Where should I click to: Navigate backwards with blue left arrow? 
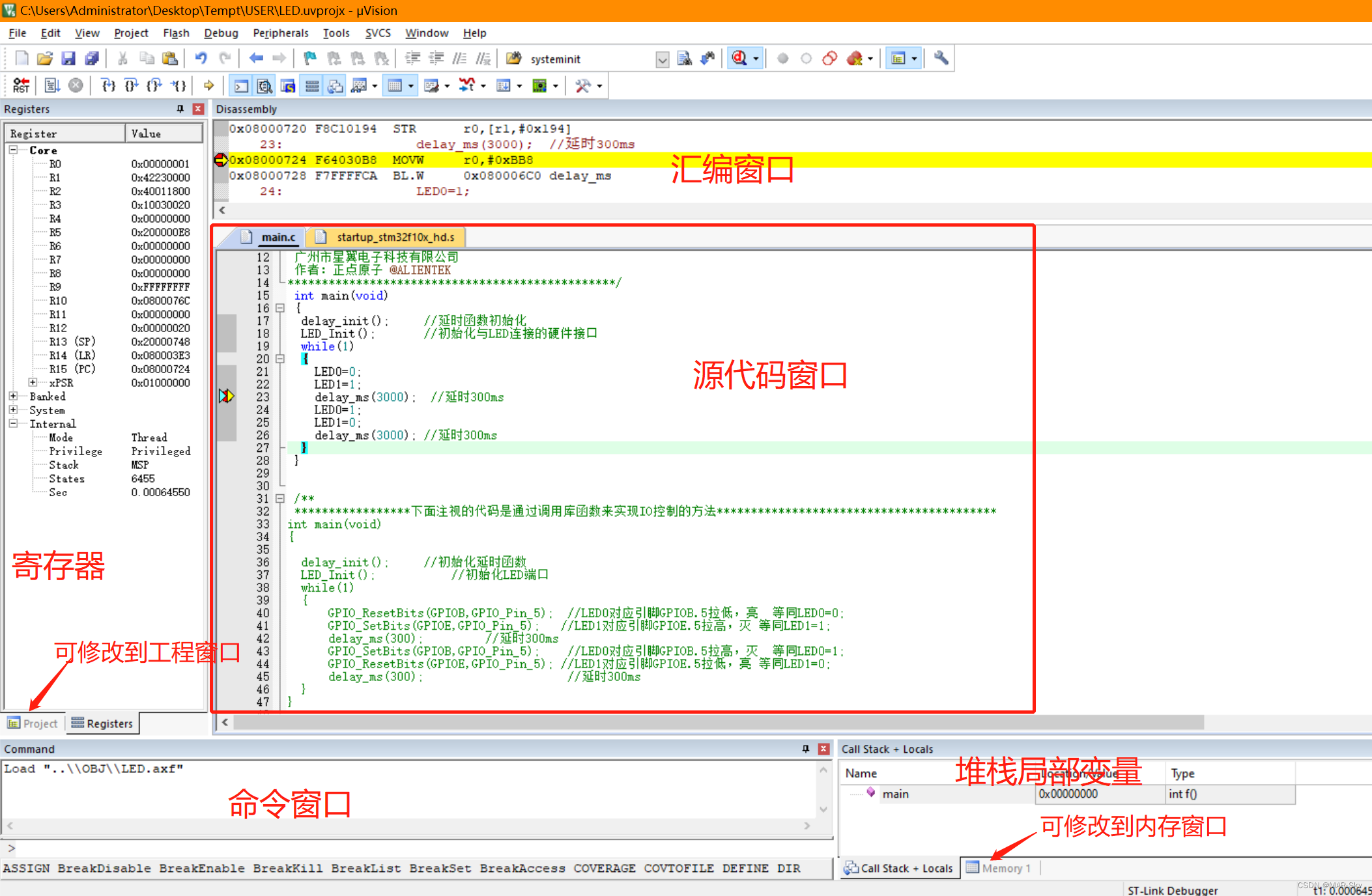256,59
